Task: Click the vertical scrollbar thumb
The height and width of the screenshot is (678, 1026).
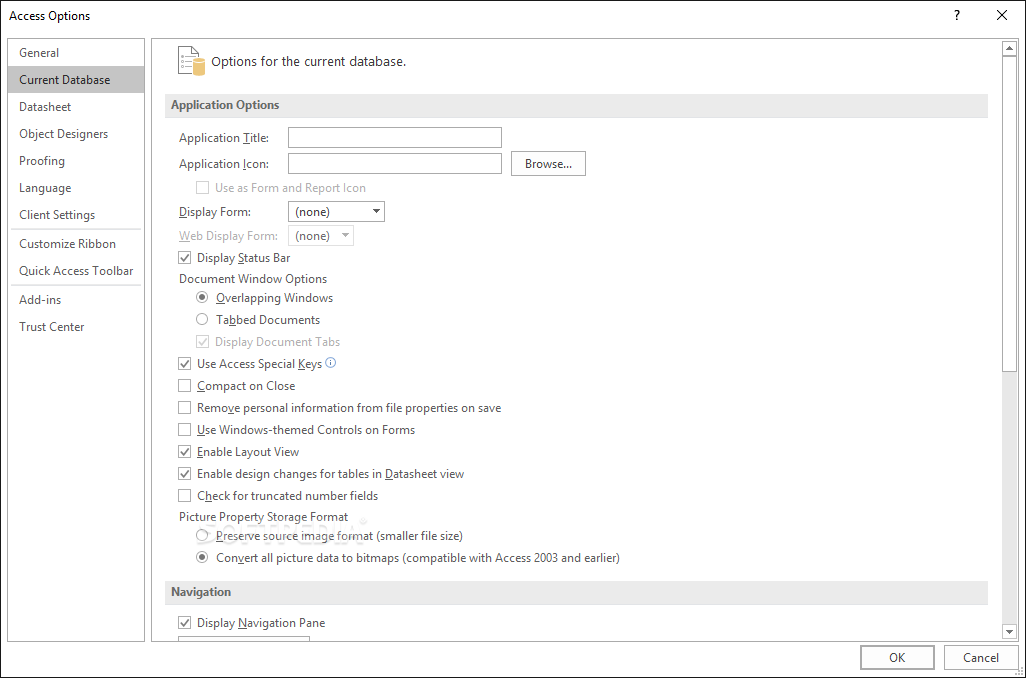Action: [x=1008, y=214]
